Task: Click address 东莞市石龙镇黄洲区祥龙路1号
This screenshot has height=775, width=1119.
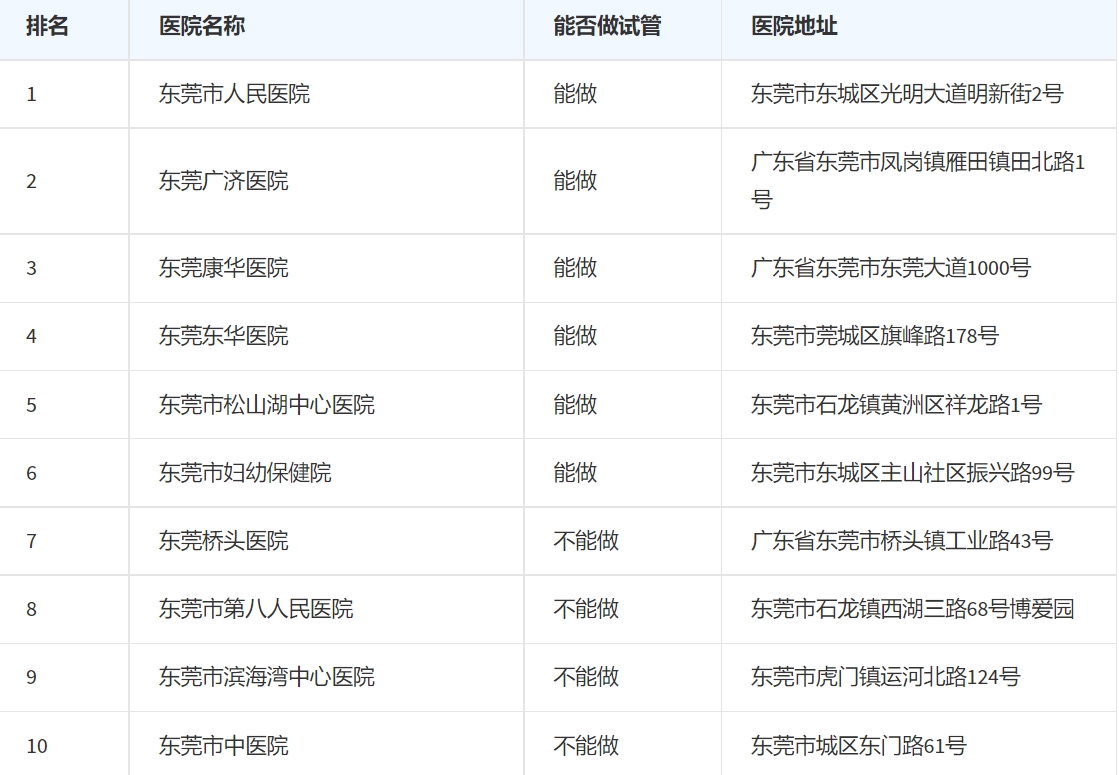Action: pyautogui.click(x=896, y=405)
